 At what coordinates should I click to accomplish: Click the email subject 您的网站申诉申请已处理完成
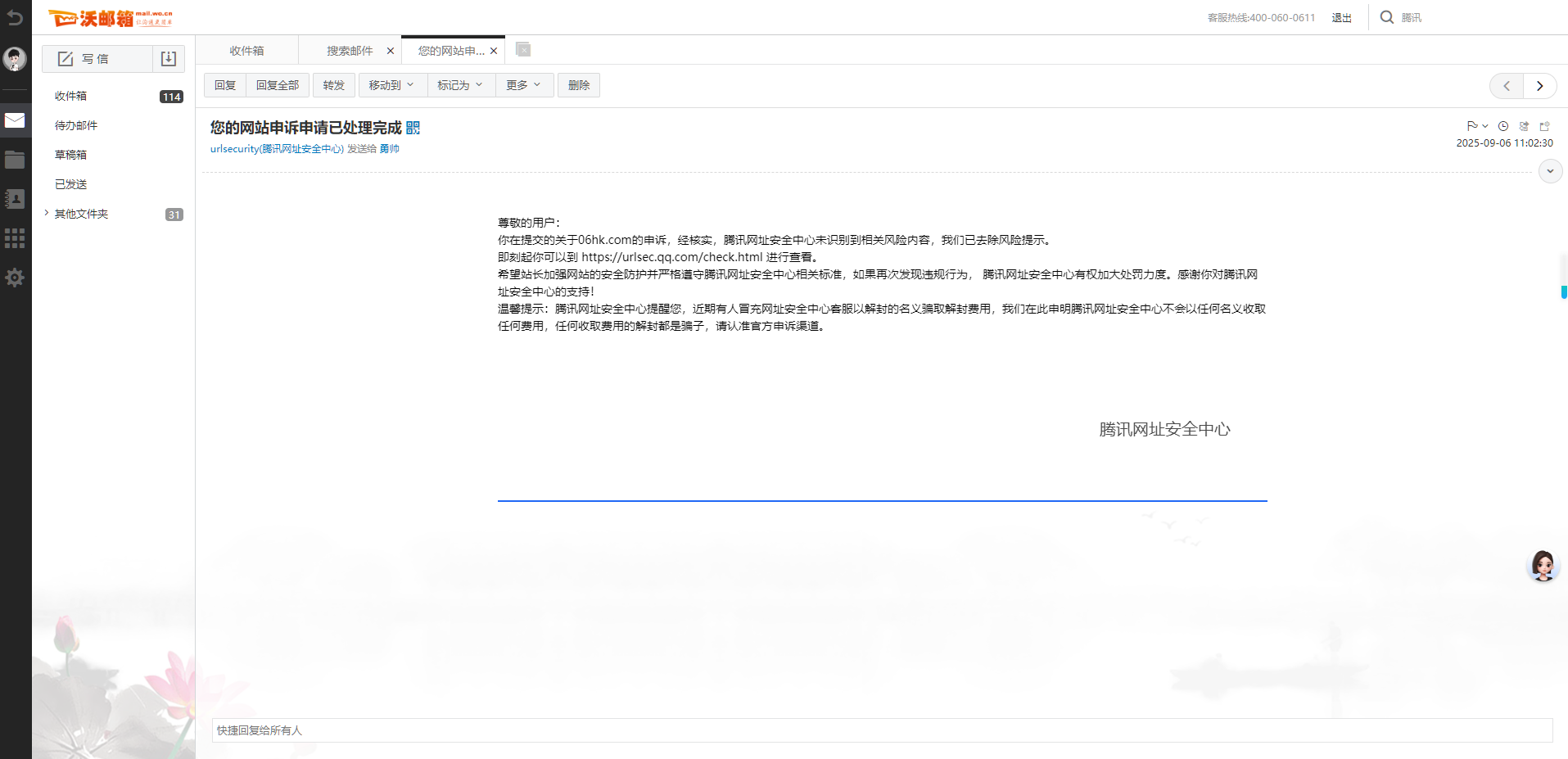click(x=306, y=128)
